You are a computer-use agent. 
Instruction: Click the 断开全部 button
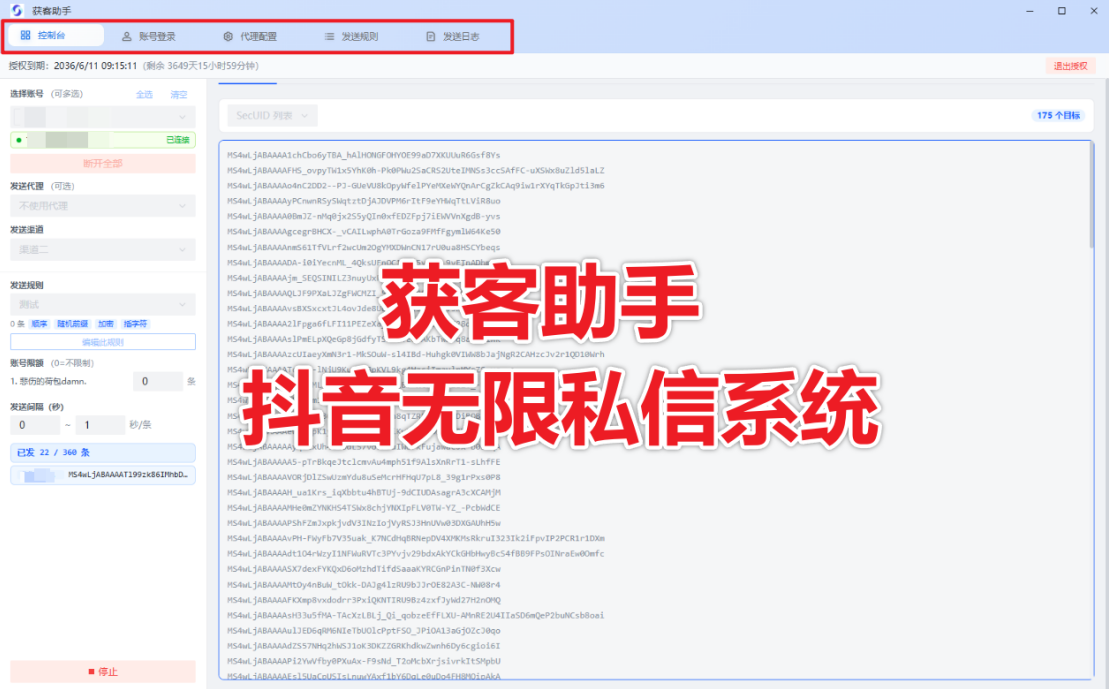point(103,163)
